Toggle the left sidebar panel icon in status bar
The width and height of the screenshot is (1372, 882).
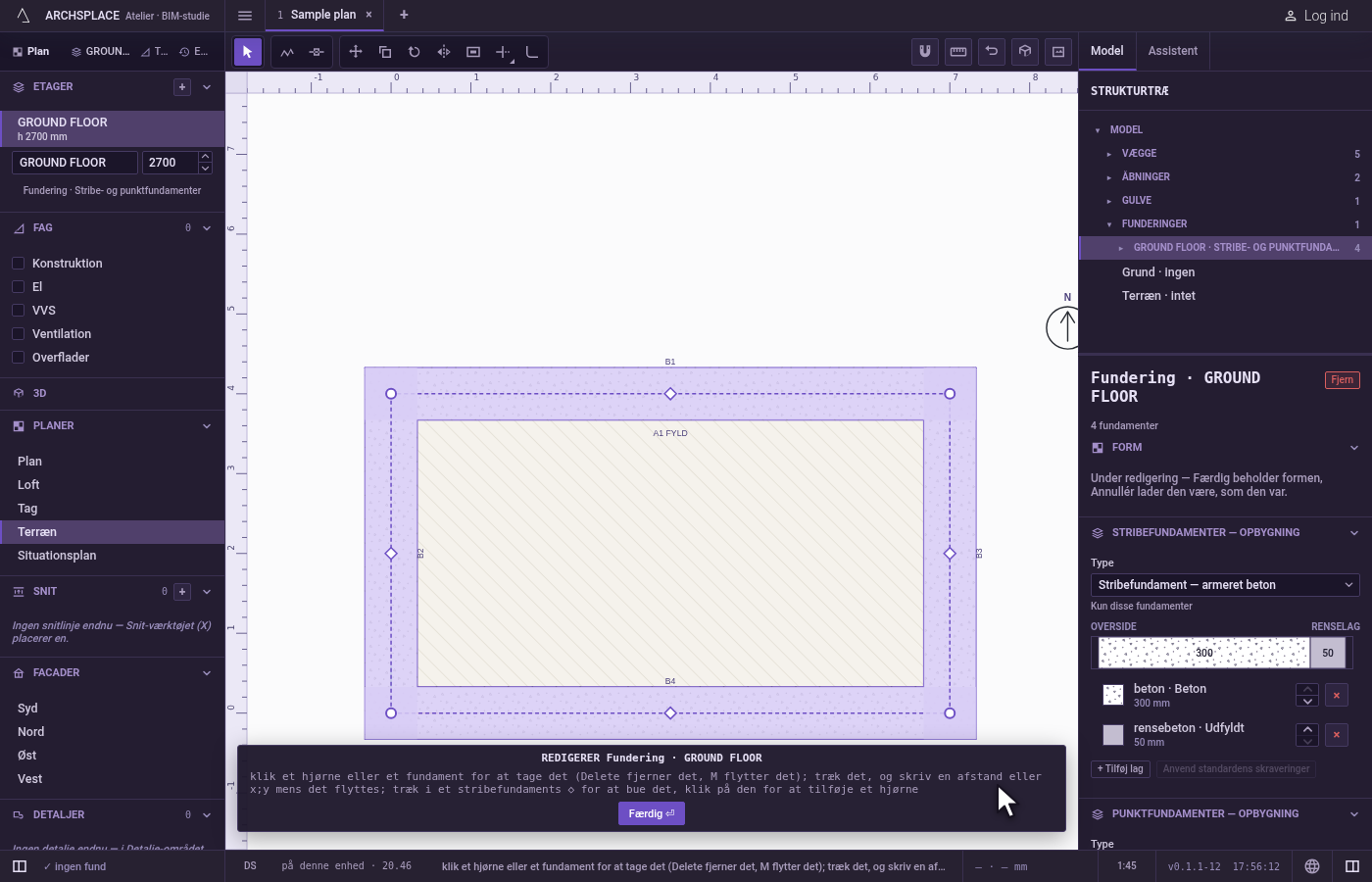click(x=20, y=866)
